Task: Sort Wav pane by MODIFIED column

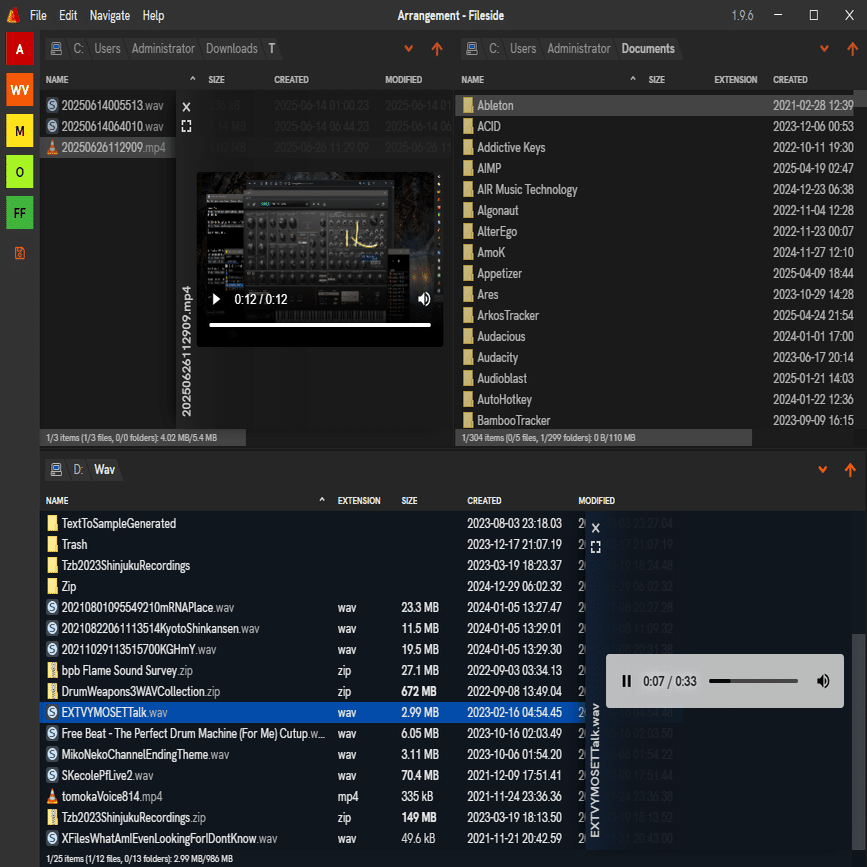Action: 596,500
